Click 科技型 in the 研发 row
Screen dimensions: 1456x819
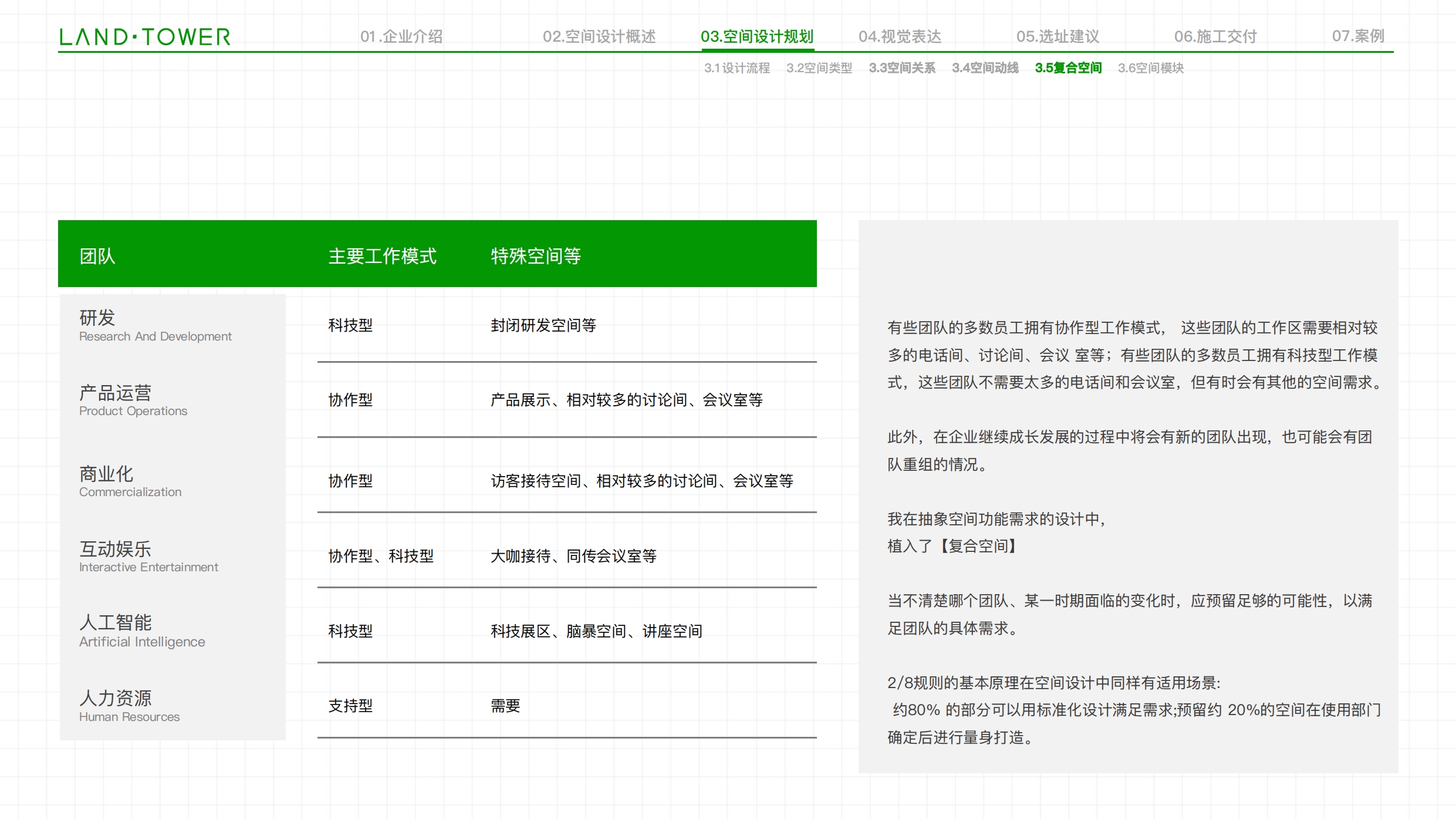coord(350,325)
